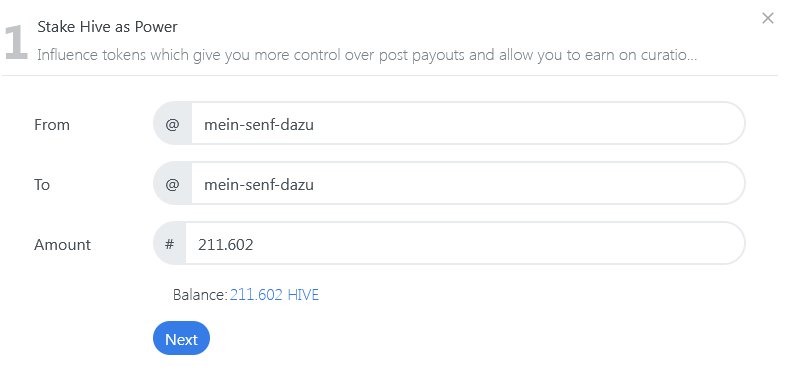Click the @ symbol beside From field
The height and width of the screenshot is (386, 785).
pos(172,124)
